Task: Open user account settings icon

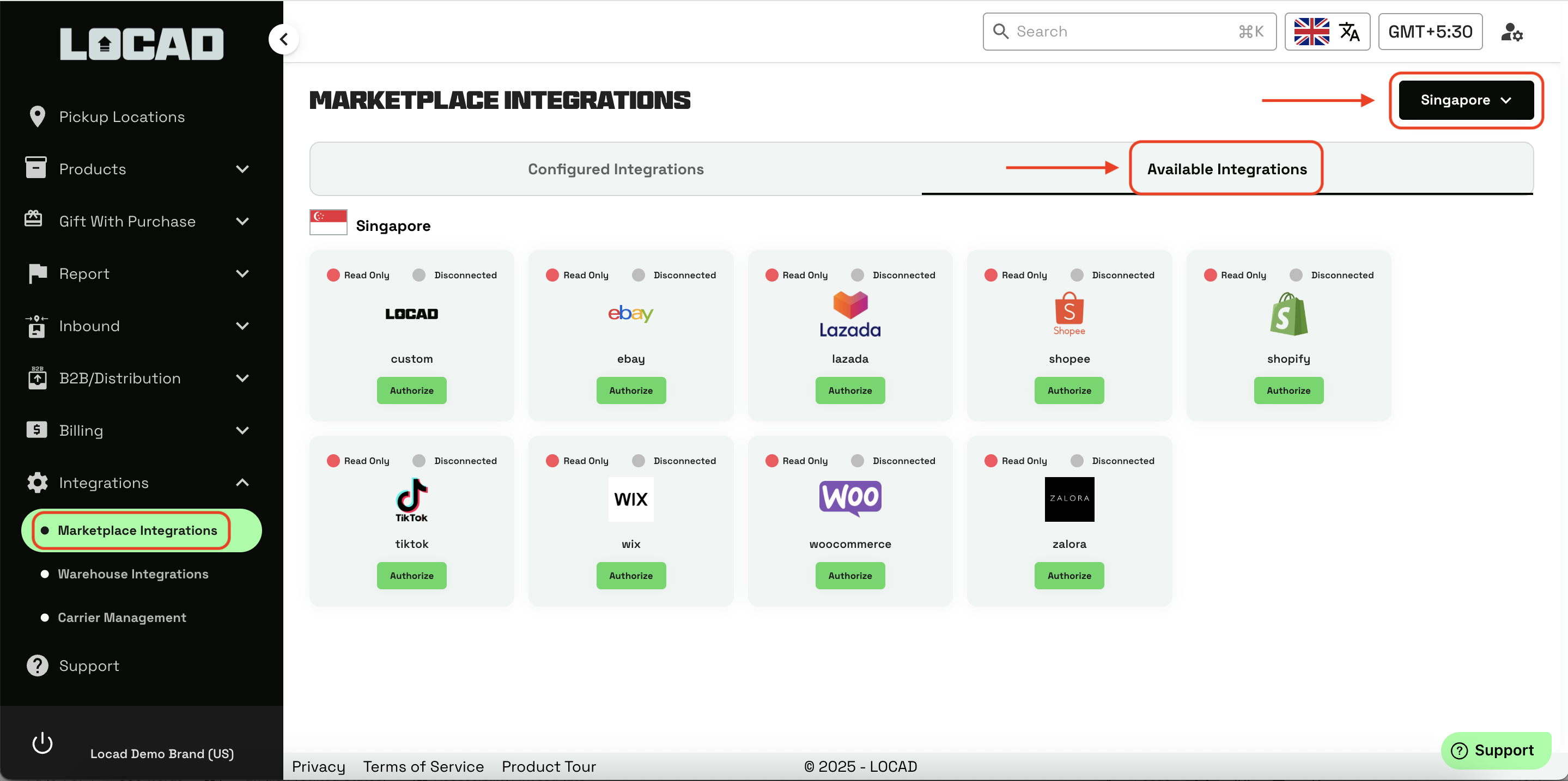Action: tap(1511, 32)
